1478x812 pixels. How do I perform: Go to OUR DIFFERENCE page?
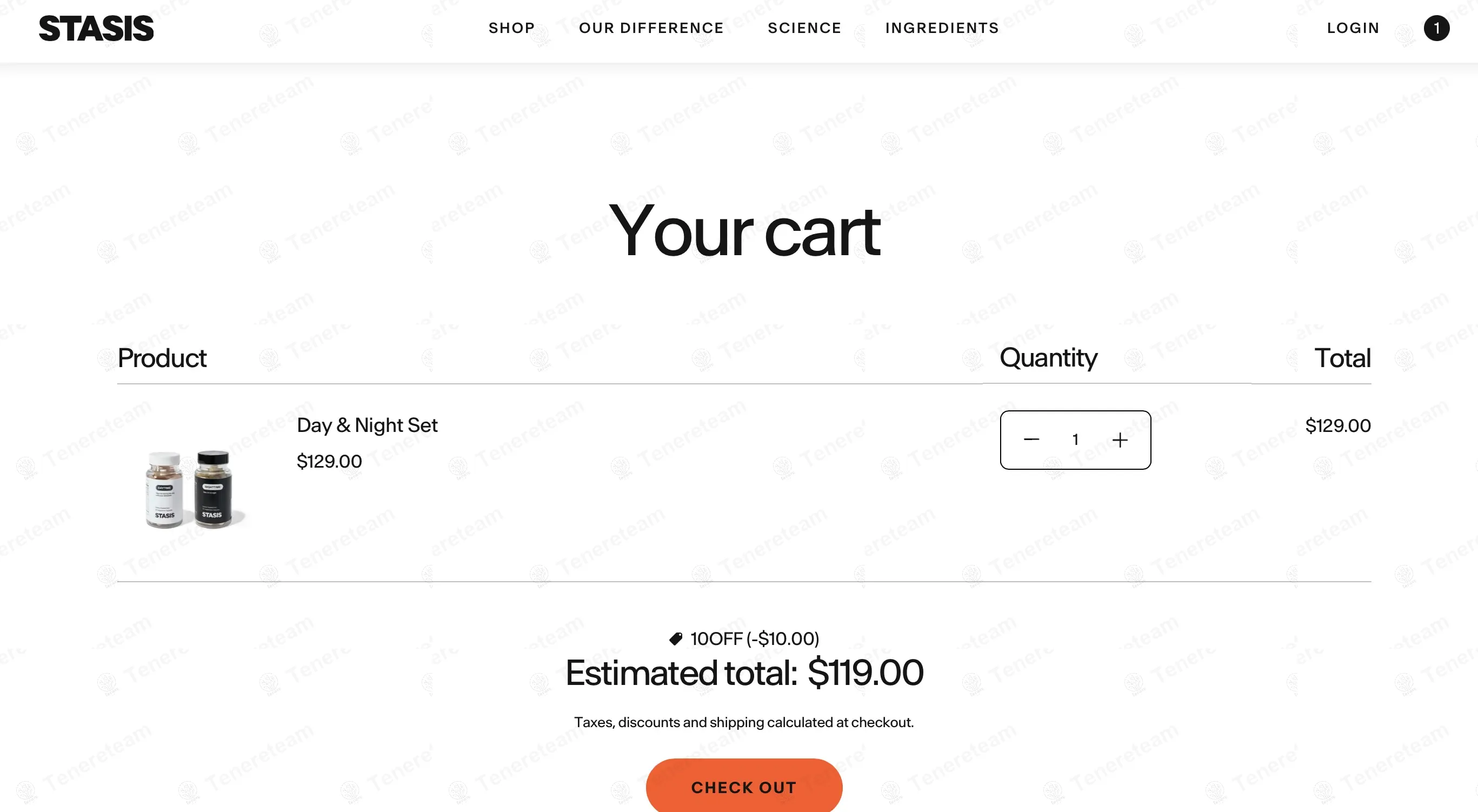point(651,28)
